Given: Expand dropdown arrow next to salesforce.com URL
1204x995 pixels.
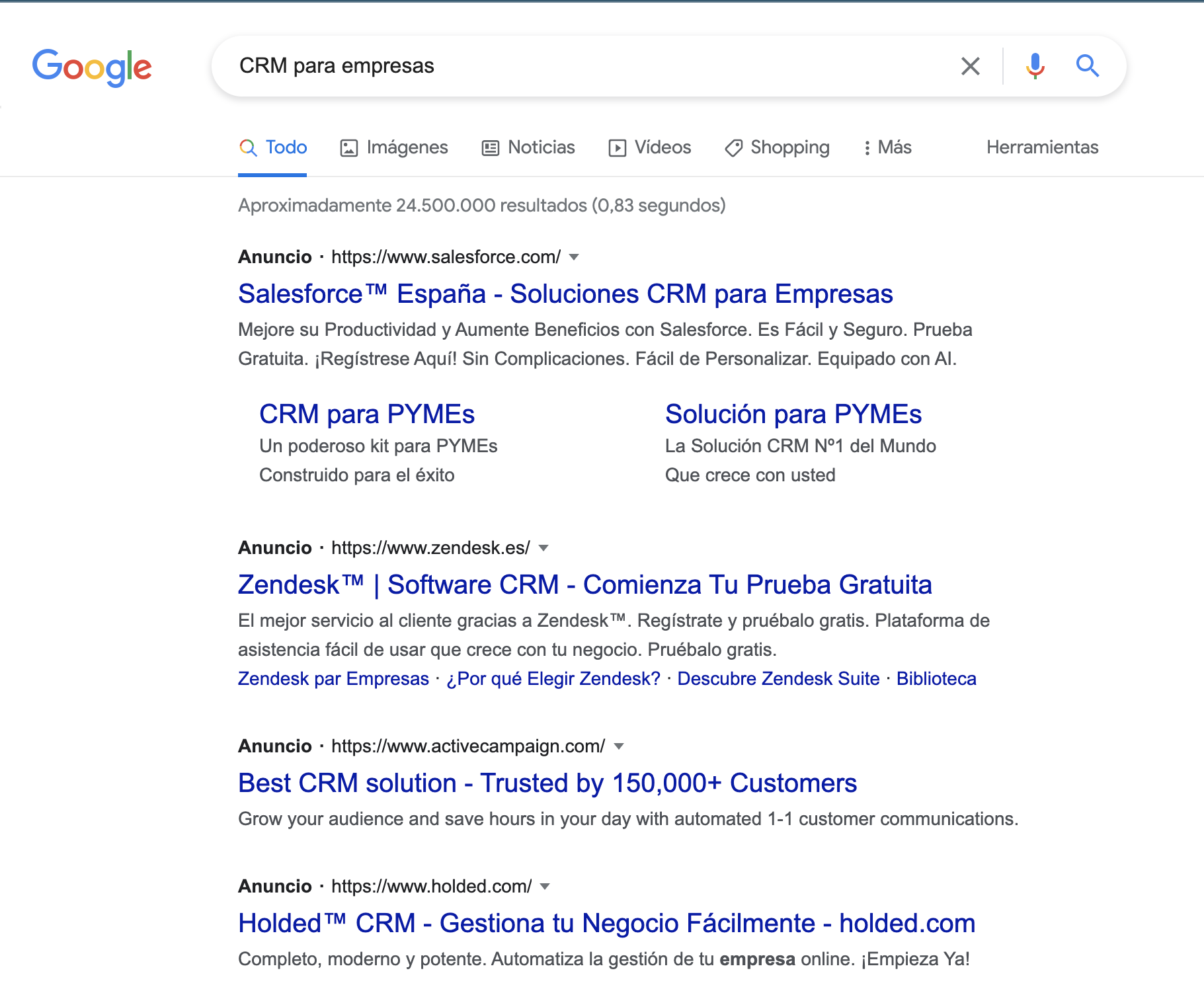Looking at the screenshot, I should 574,257.
